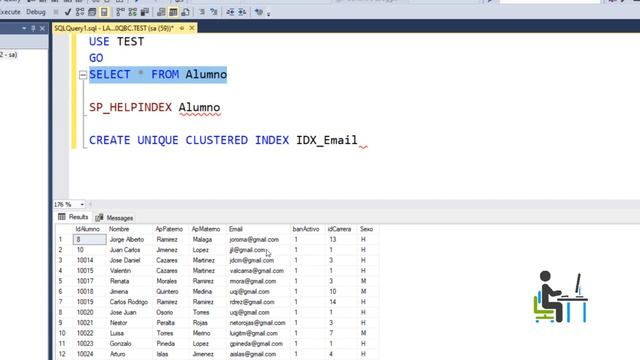640x360 pixels.
Task: Click the Debug button in toolbar
Action: (36, 12)
